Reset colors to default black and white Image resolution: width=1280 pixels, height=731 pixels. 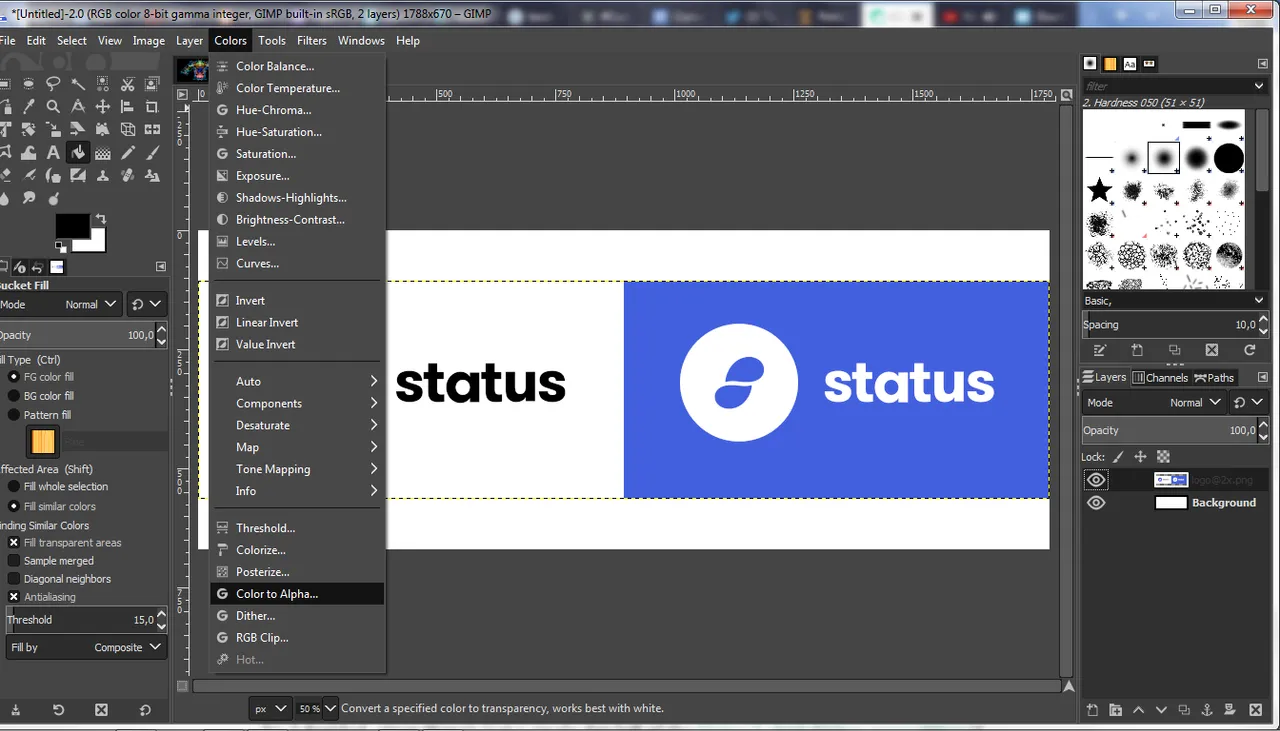(x=61, y=247)
